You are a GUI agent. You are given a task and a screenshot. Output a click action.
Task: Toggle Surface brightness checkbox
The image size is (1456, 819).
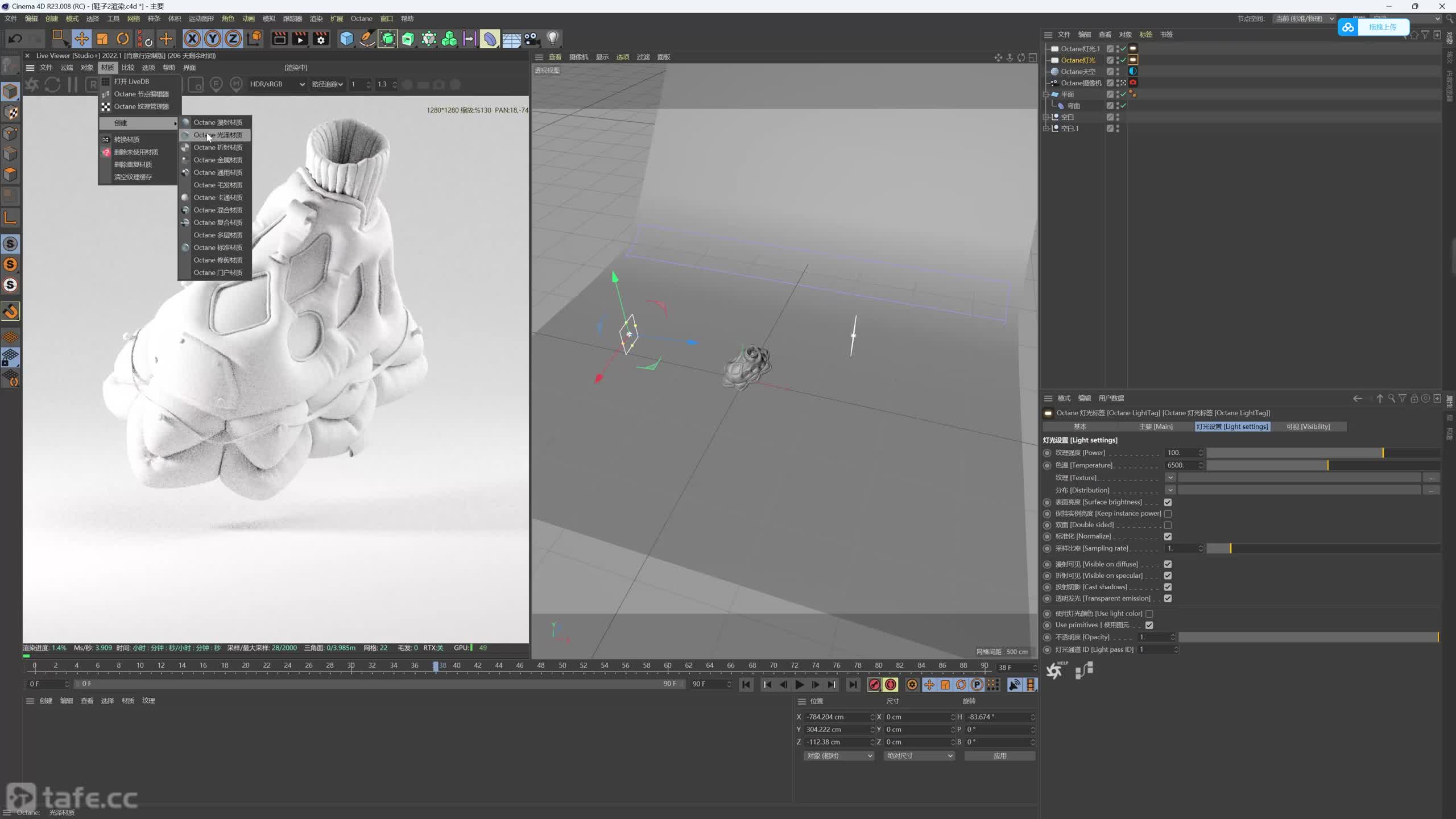coord(1168,502)
